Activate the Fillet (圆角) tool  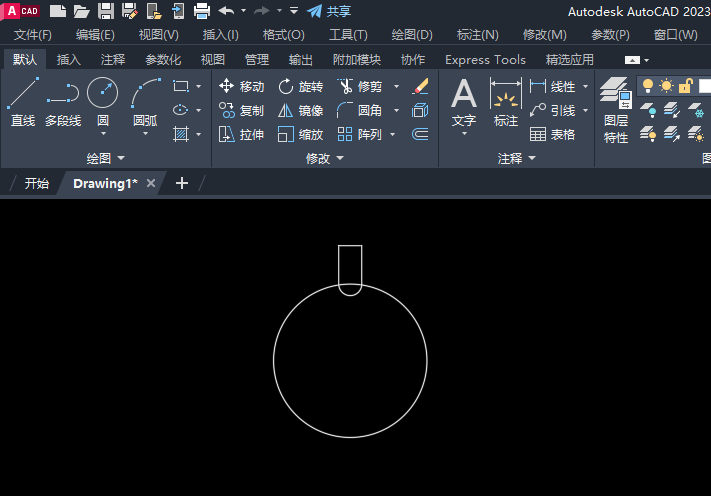[360, 110]
